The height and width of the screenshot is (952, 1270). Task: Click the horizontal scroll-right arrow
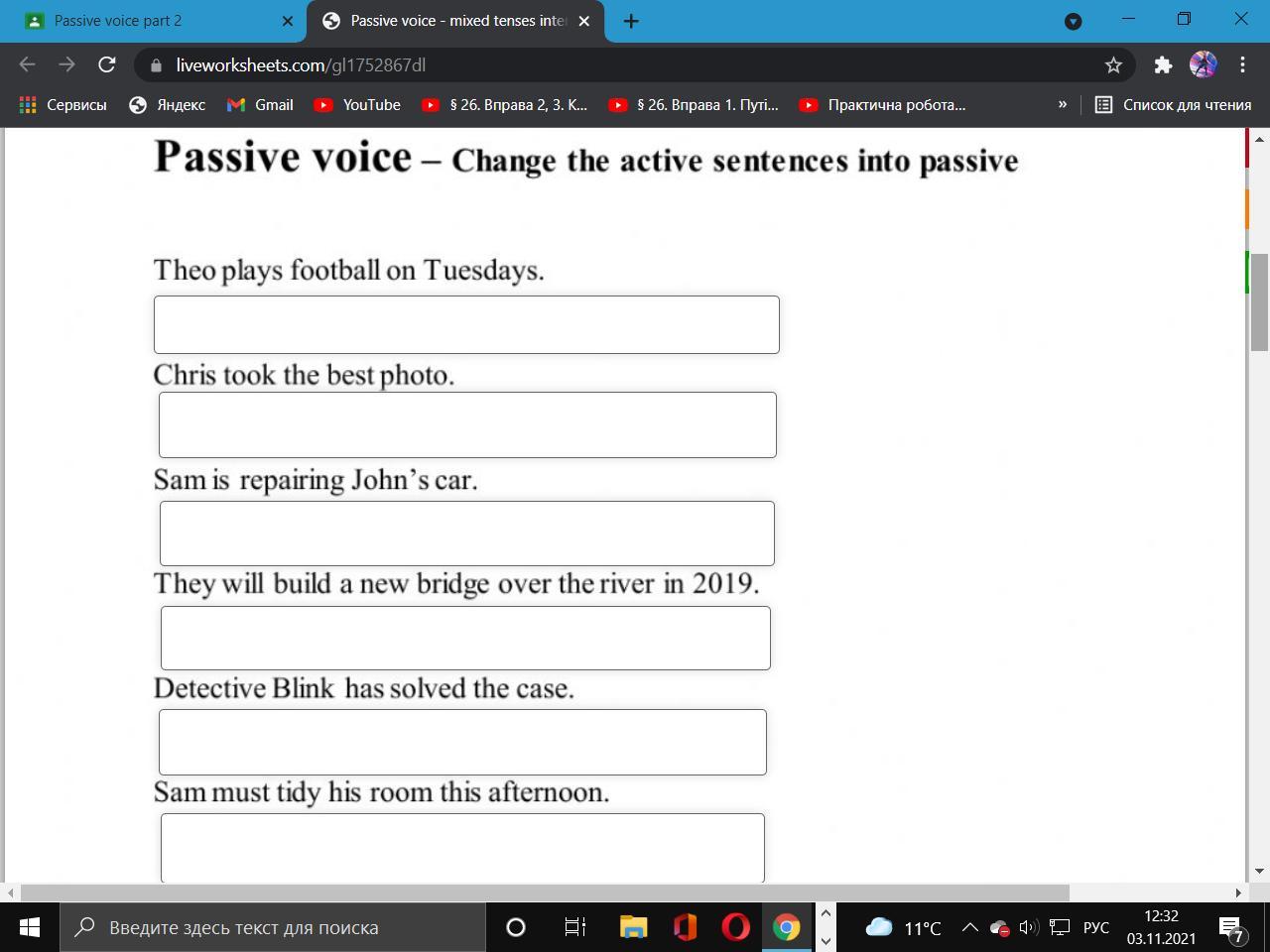[1238, 892]
